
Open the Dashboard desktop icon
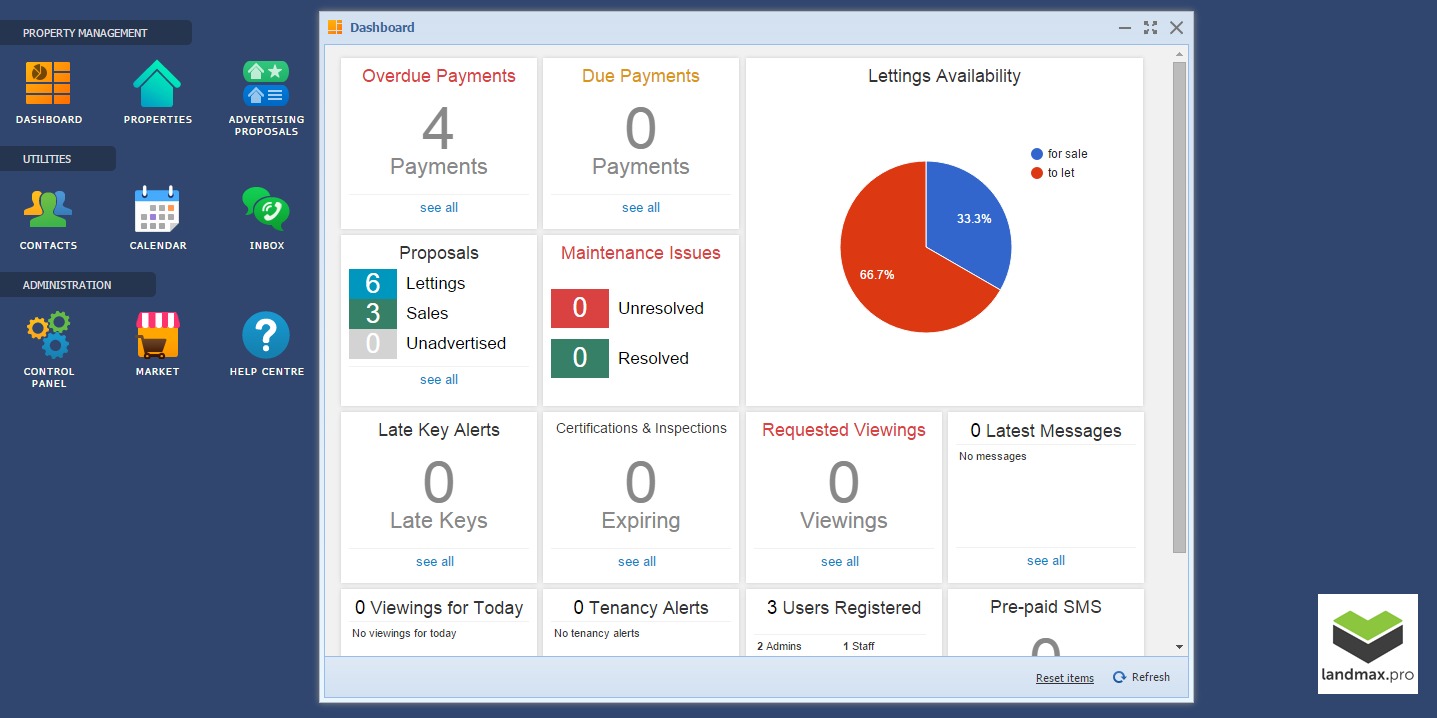click(48, 85)
